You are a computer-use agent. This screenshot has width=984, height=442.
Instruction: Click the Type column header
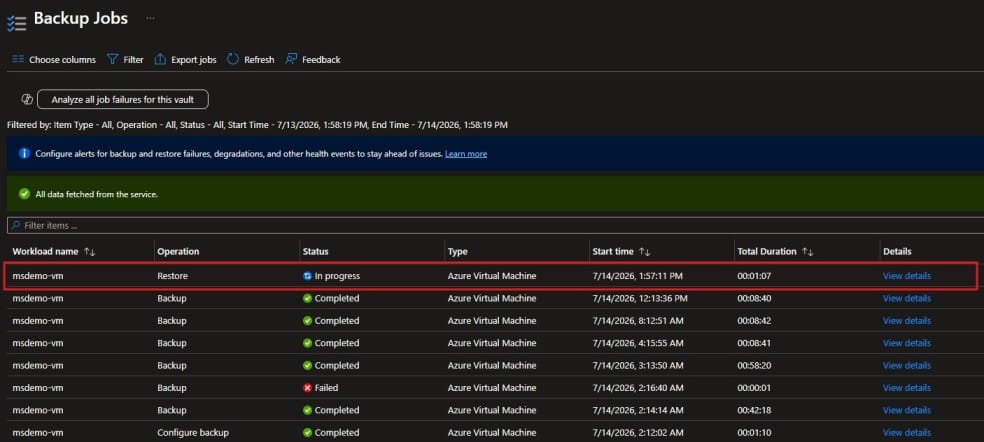457,252
